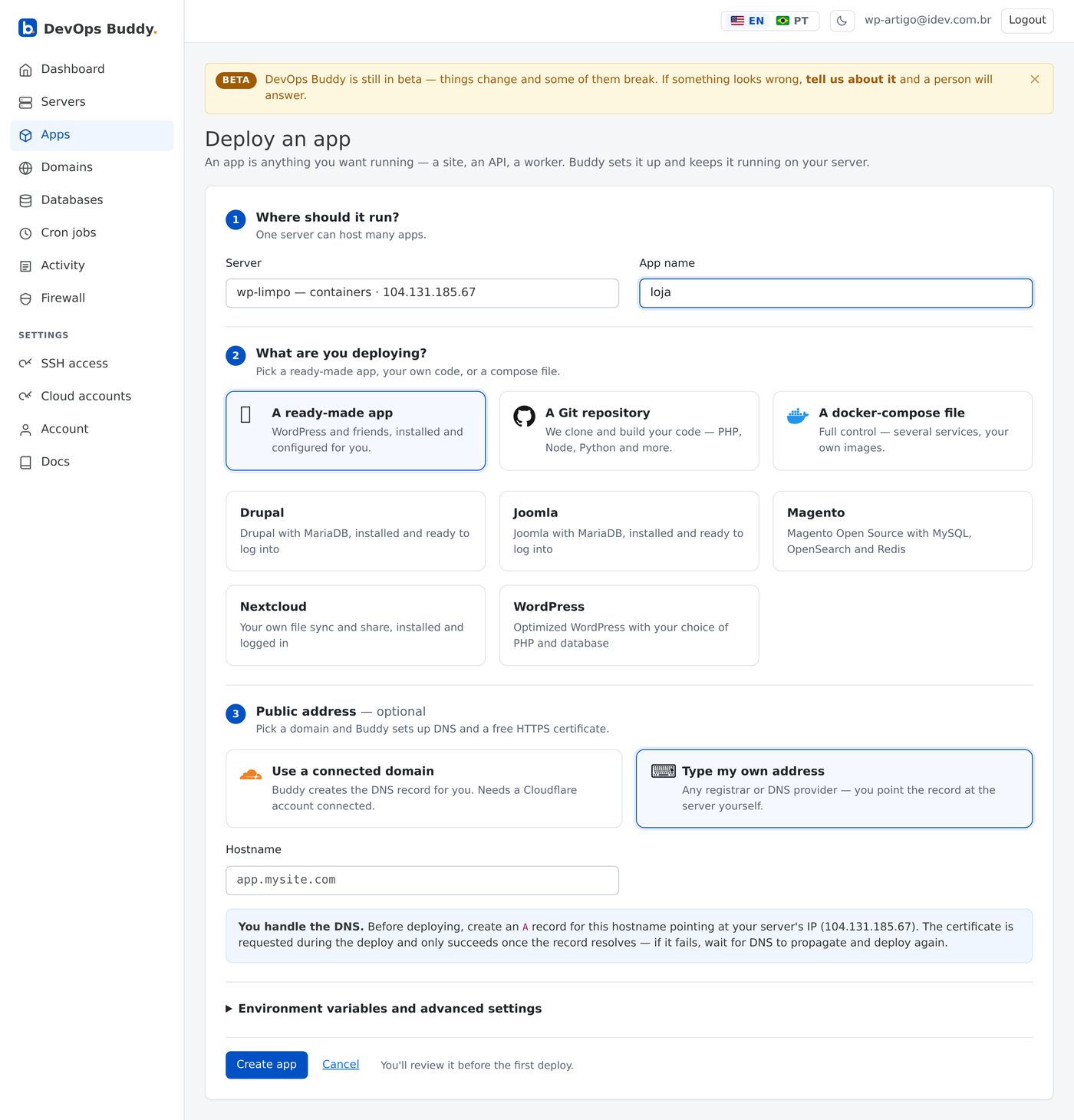
Task: Click the Cloud accounts key icon
Action: [x=25, y=397]
